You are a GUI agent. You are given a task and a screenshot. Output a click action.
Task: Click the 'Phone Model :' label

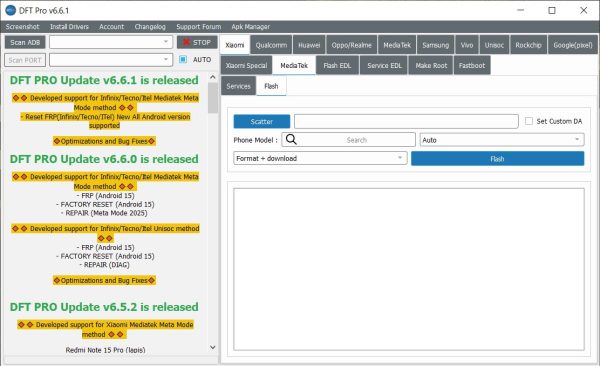(x=256, y=140)
